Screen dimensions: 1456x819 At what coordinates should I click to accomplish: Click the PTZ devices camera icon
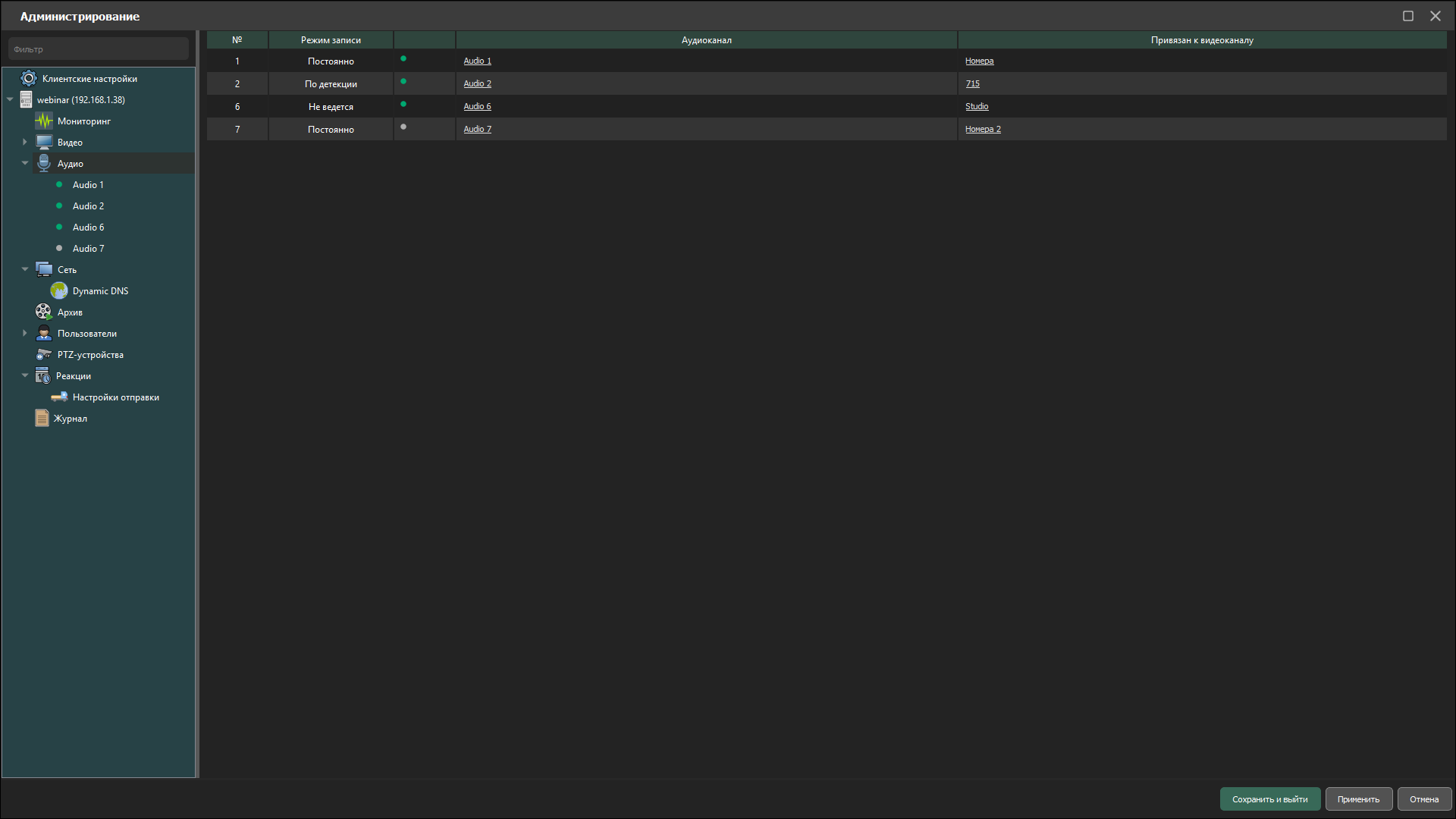click(44, 355)
